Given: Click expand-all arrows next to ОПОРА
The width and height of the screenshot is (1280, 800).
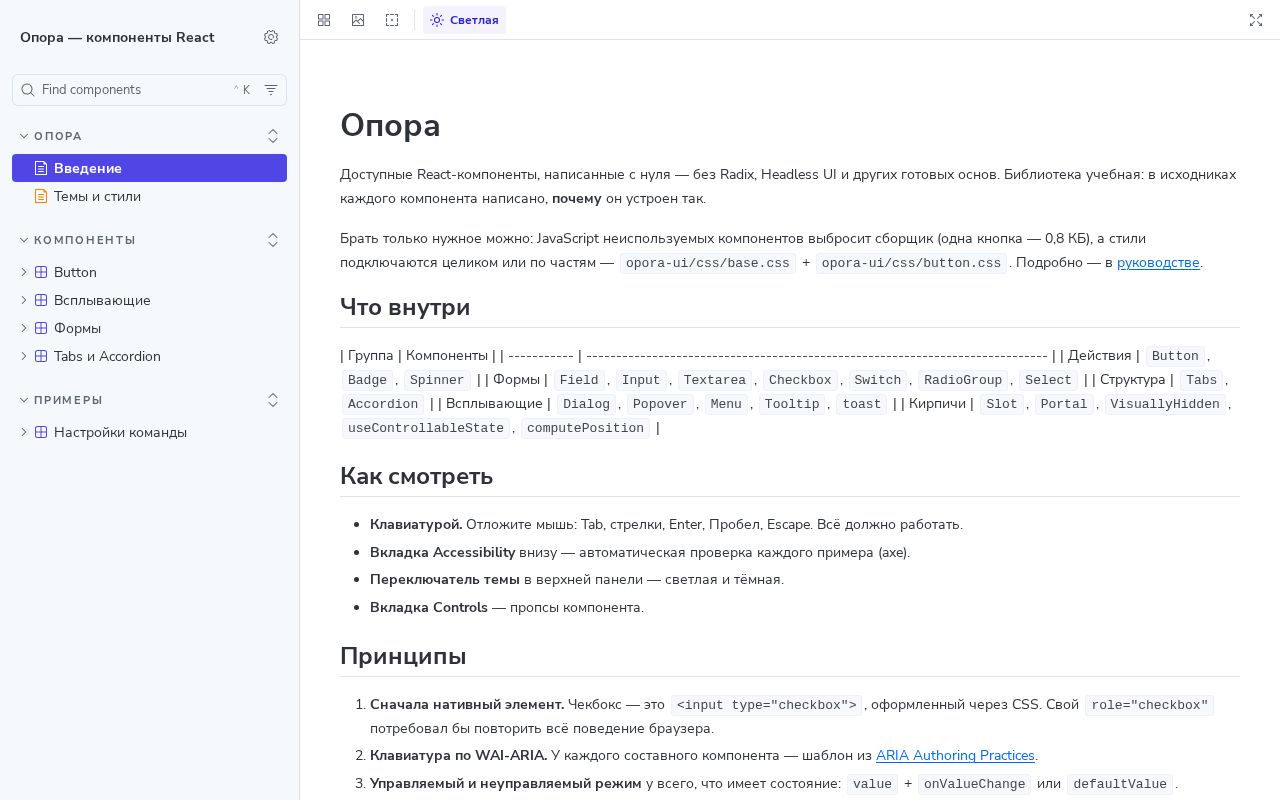Looking at the screenshot, I should pyautogui.click(x=273, y=136).
